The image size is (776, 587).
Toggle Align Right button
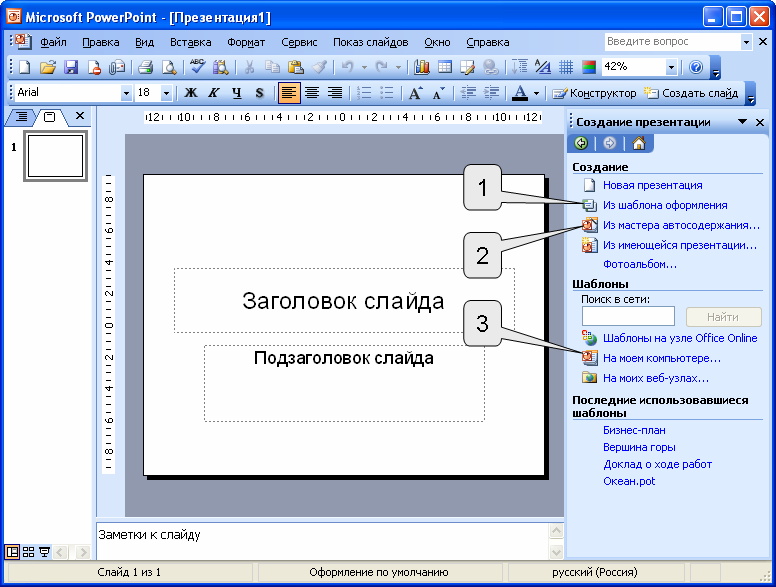point(335,93)
